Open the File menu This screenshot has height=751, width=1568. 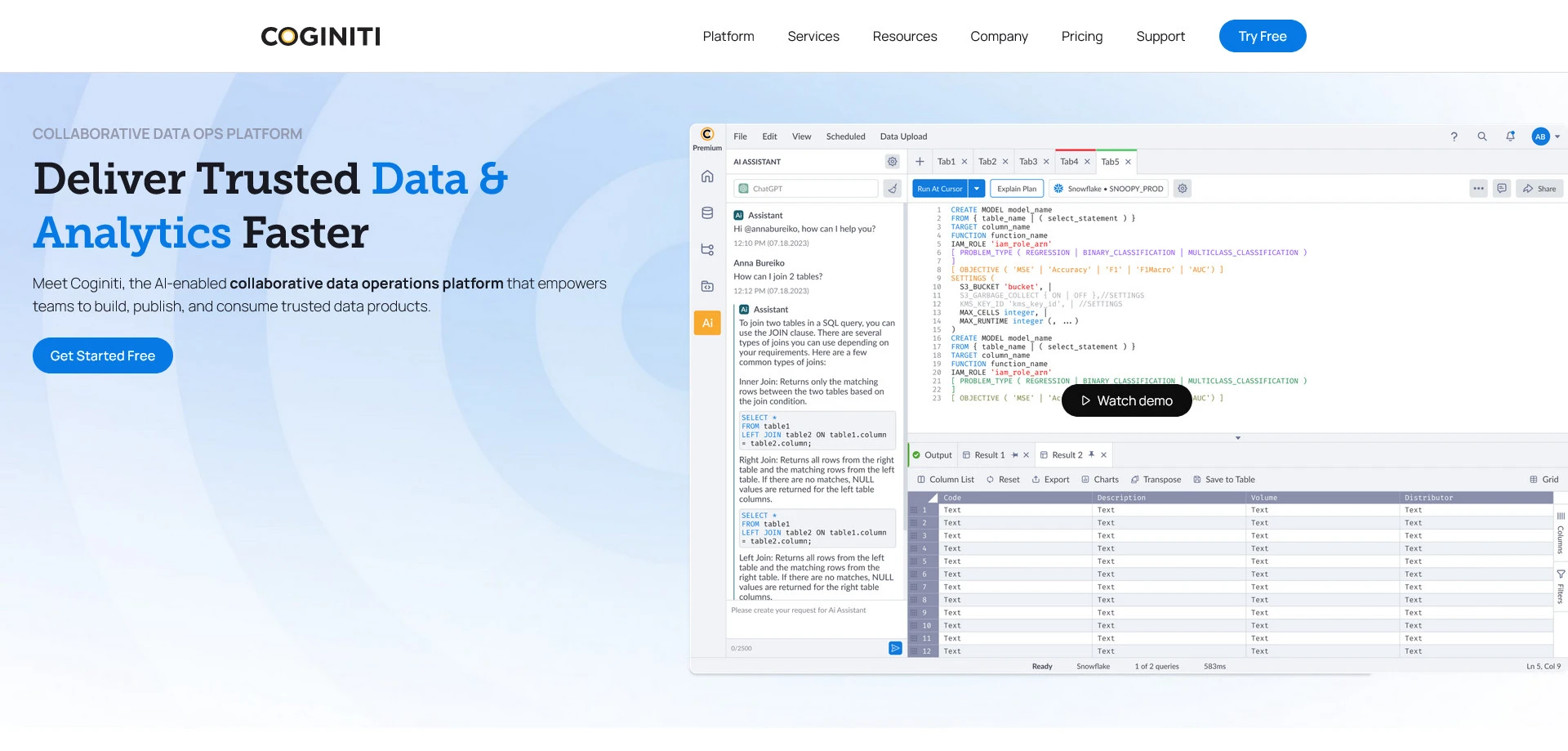[740, 136]
